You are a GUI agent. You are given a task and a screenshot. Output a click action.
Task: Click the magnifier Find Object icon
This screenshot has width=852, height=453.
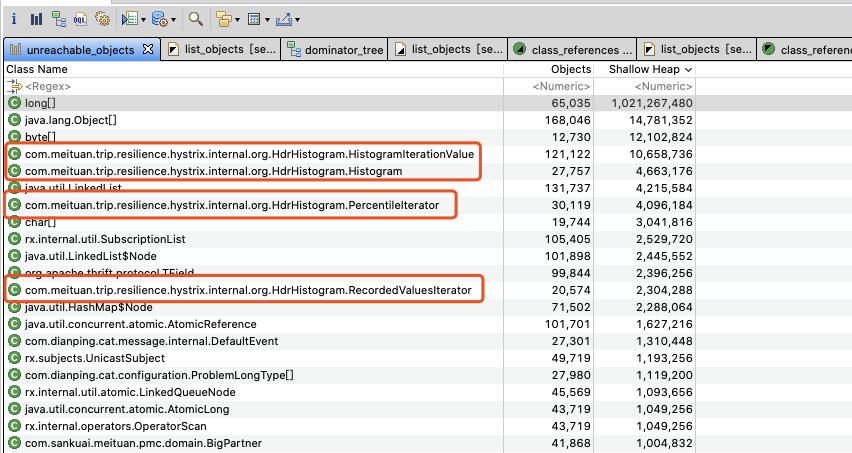(196, 20)
